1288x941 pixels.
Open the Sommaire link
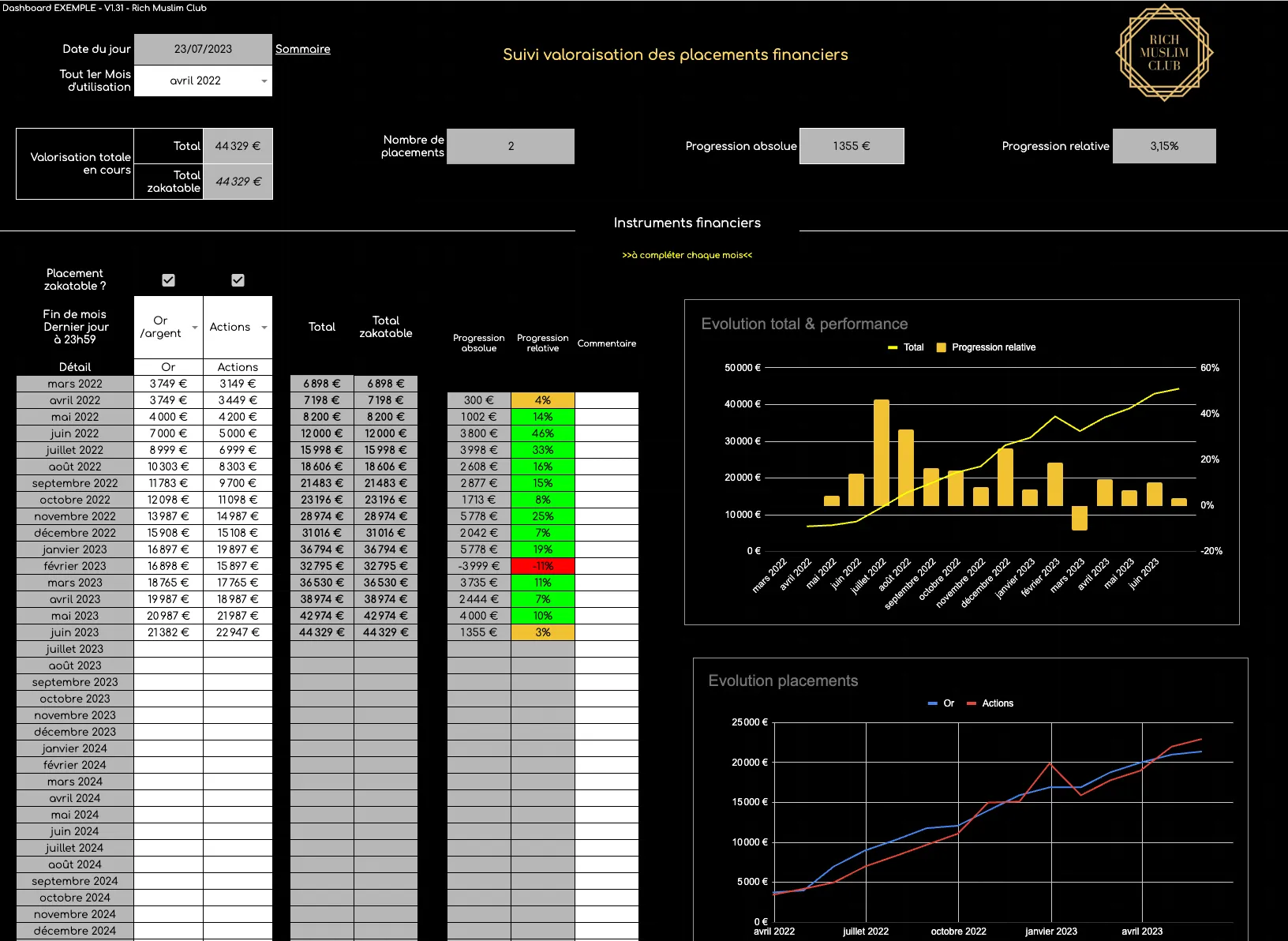[x=302, y=49]
